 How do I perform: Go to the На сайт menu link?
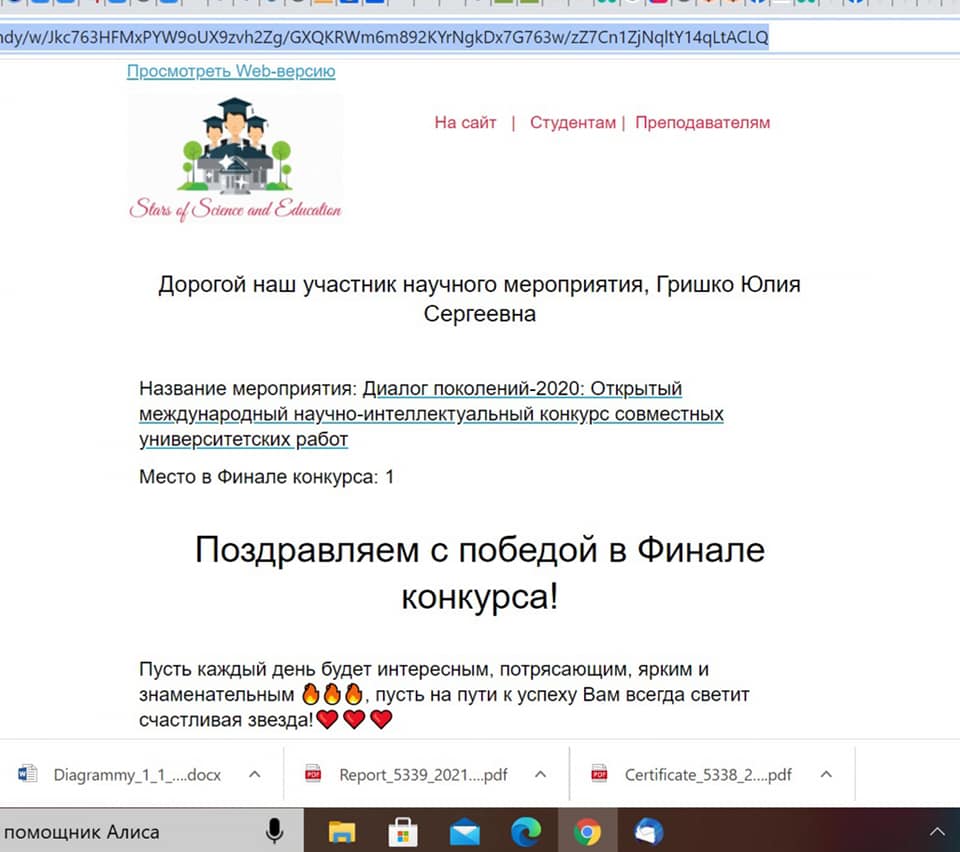(x=465, y=122)
